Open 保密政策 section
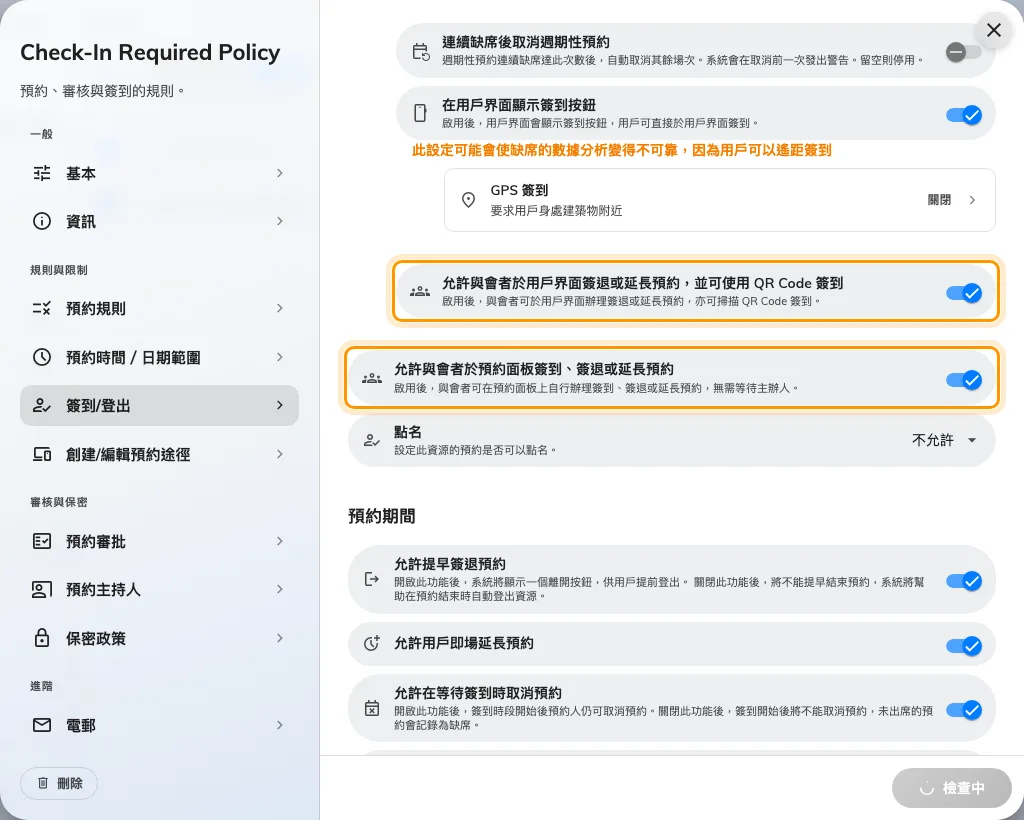1024x820 pixels. coord(159,638)
